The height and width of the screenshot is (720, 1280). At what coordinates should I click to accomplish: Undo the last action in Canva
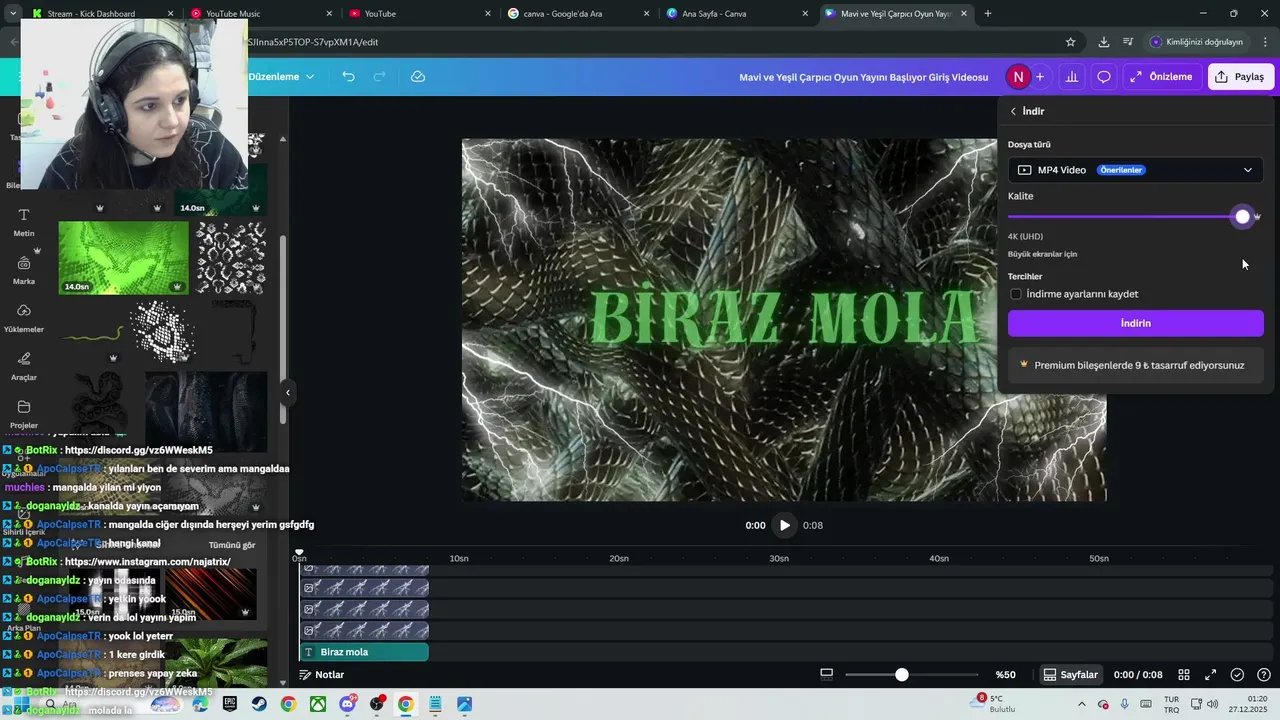[x=348, y=77]
